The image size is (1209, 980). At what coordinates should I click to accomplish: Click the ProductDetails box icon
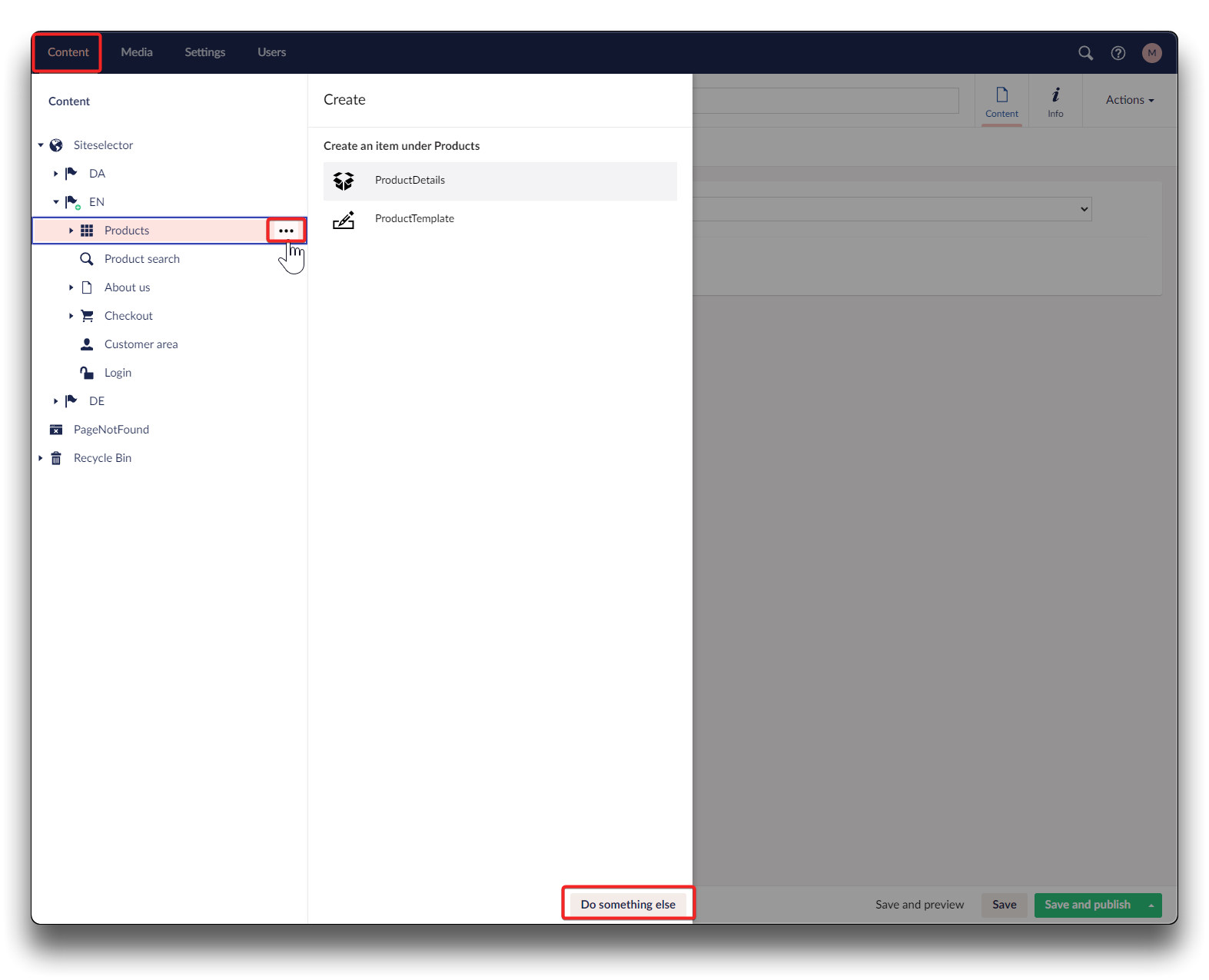pos(344,181)
